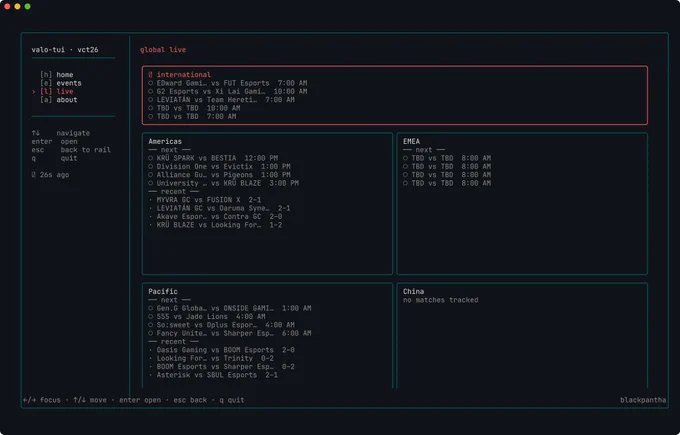
Task: Open MYVRA GC vs FUSION X result
Action: [205, 200]
